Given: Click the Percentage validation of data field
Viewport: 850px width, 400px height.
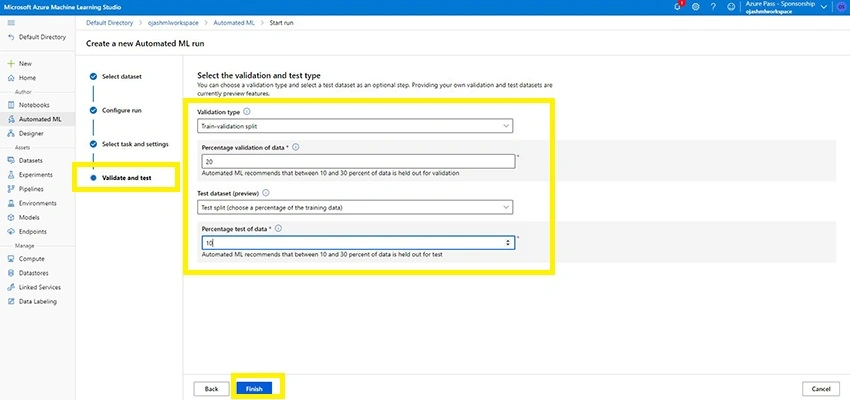Looking at the screenshot, I should [x=358, y=162].
